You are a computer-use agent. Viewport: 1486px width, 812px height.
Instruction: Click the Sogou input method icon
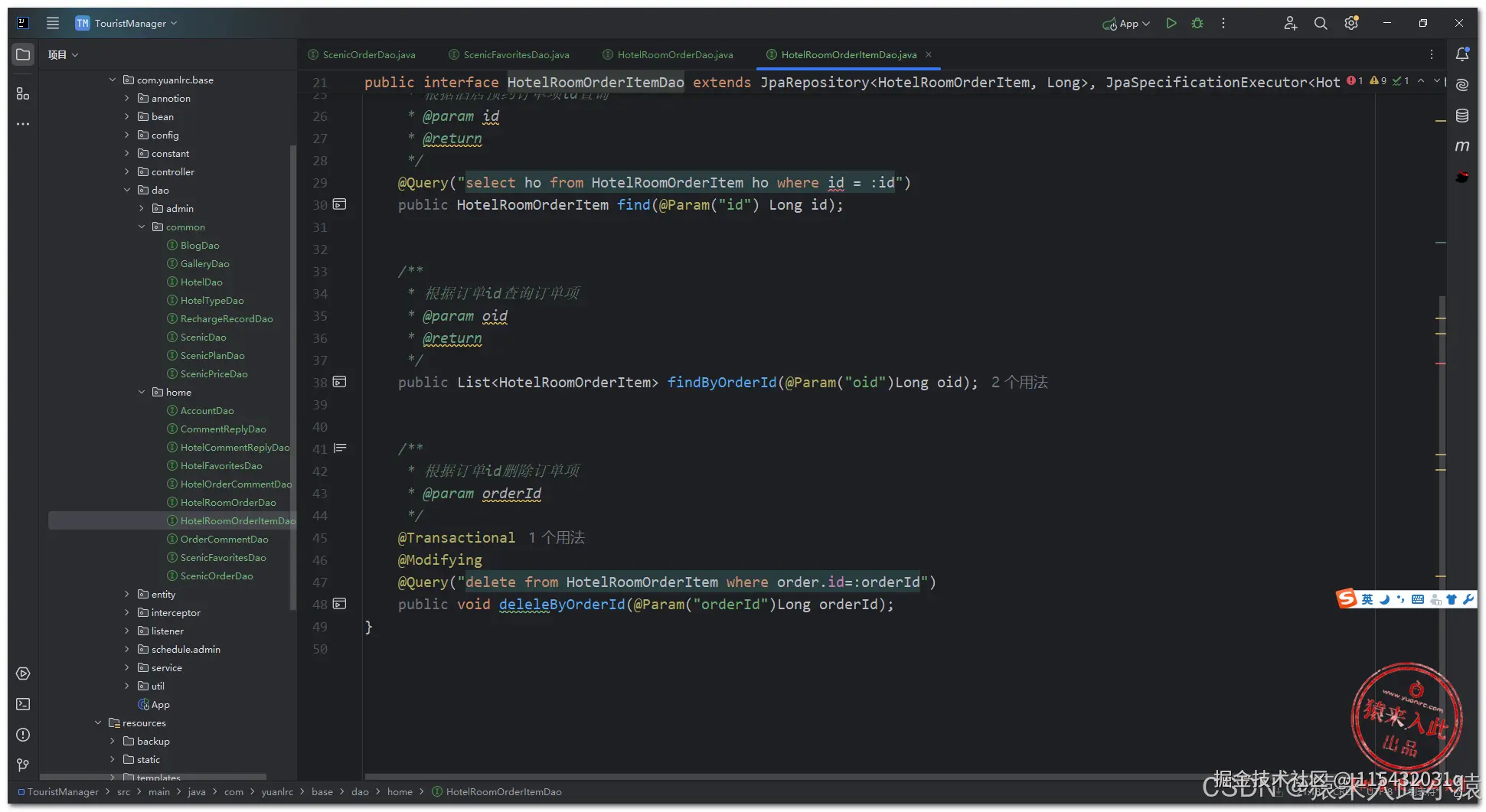(1347, 598)
